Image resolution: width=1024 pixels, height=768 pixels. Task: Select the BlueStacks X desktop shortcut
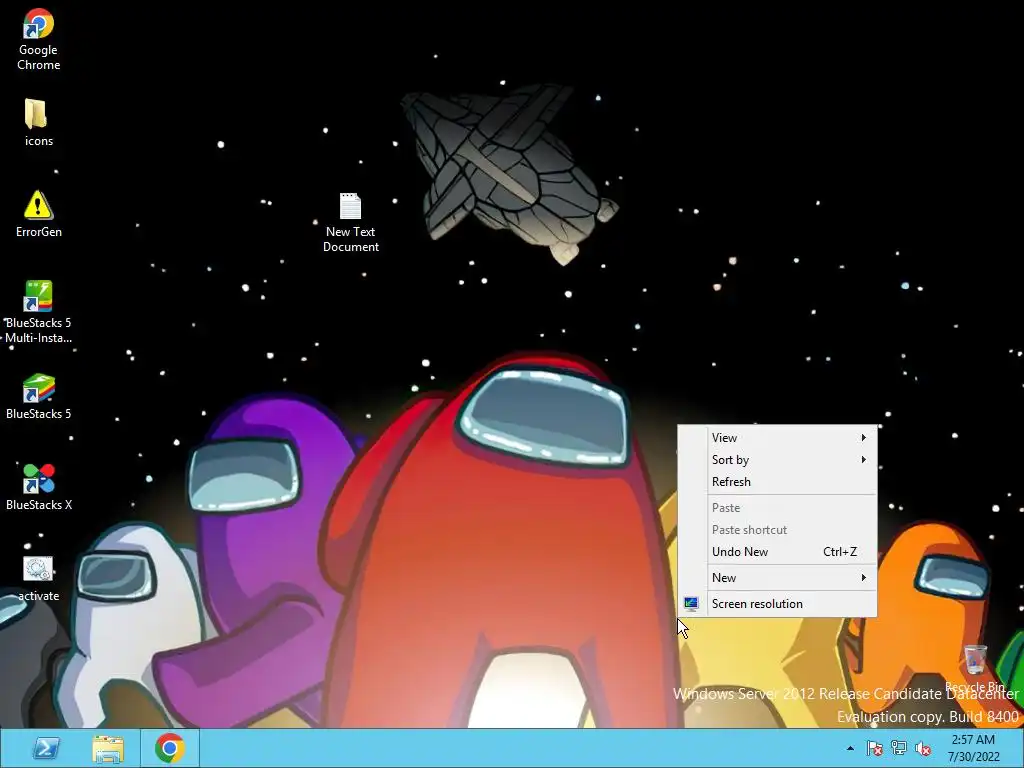coord(39,487)
